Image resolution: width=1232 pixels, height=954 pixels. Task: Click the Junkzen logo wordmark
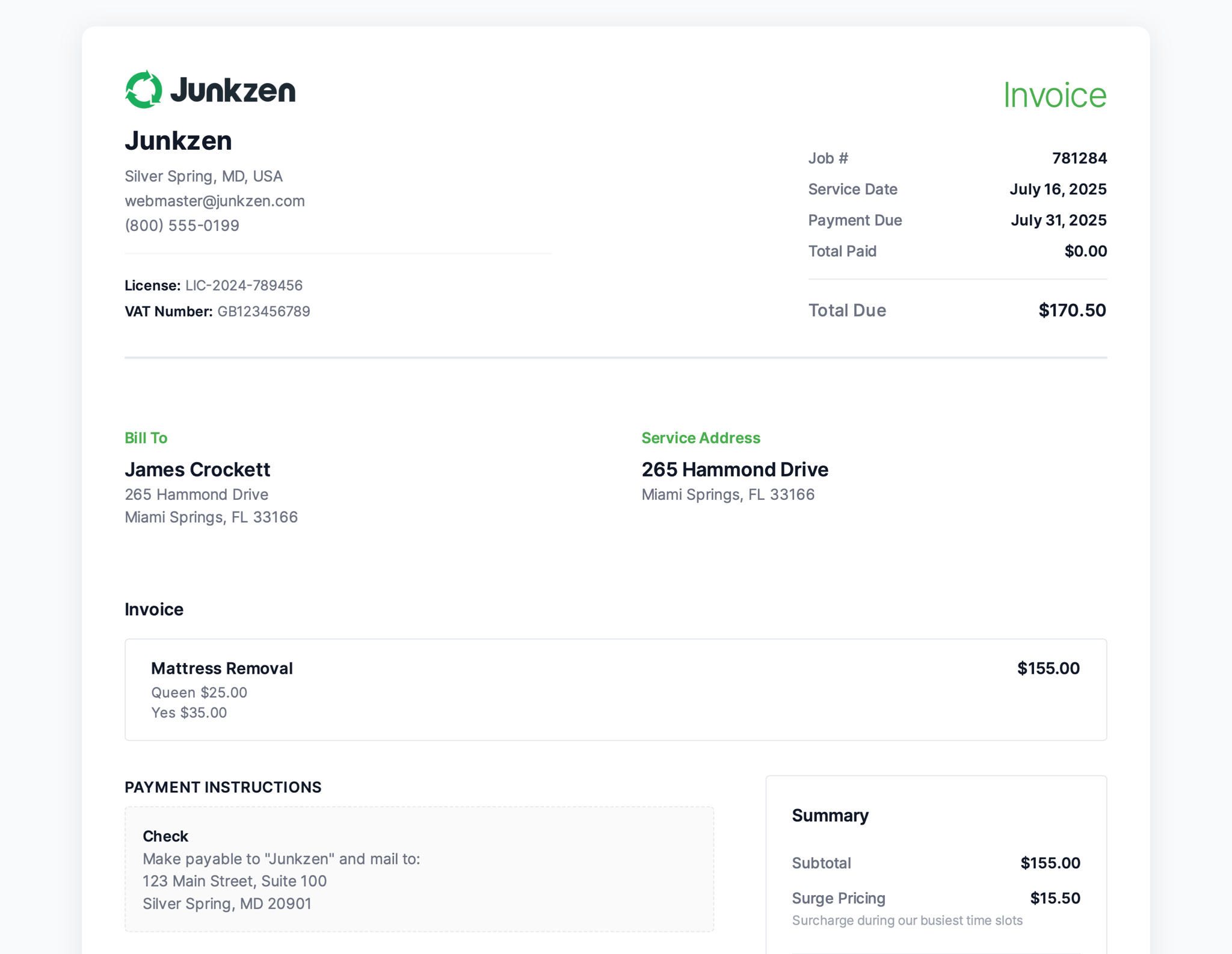(233, 90)
